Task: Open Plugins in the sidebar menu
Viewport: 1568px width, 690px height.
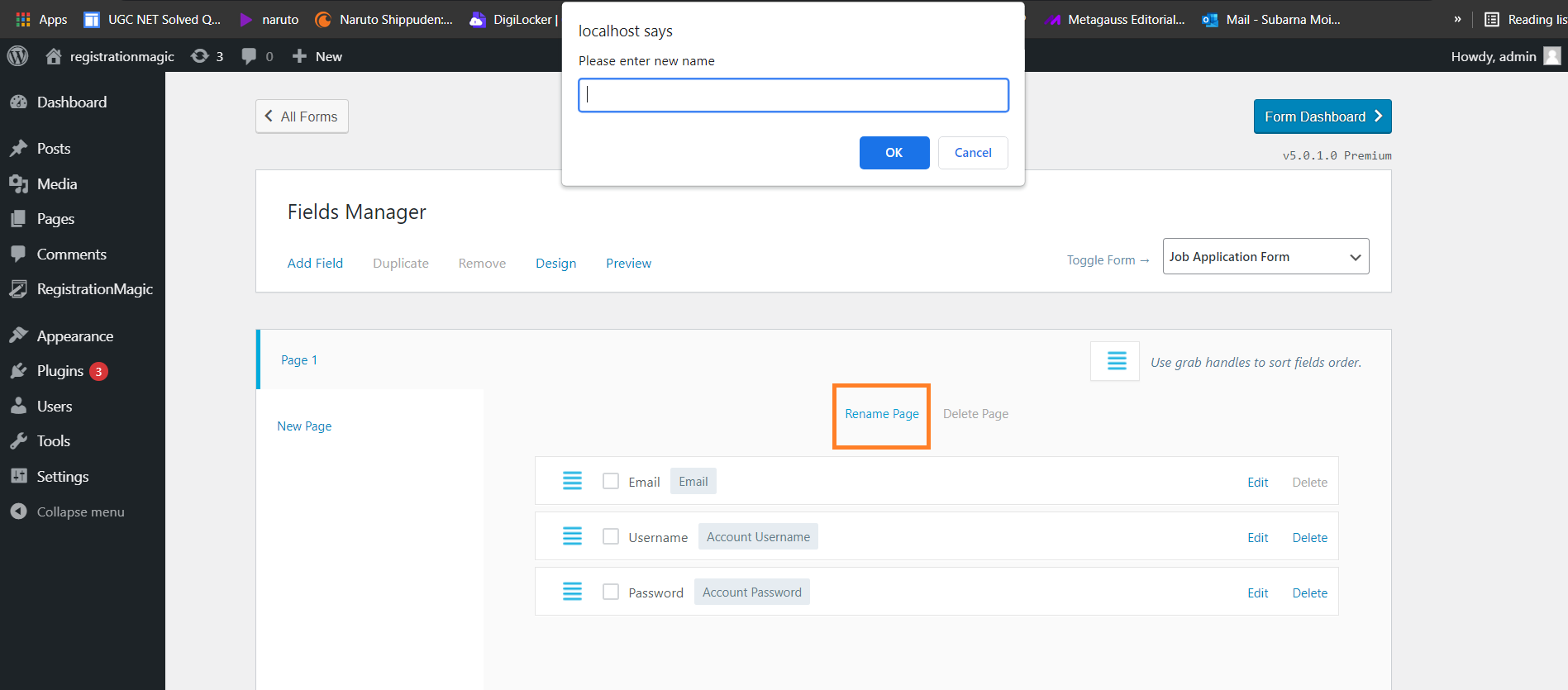Action: tap(60, 371)
